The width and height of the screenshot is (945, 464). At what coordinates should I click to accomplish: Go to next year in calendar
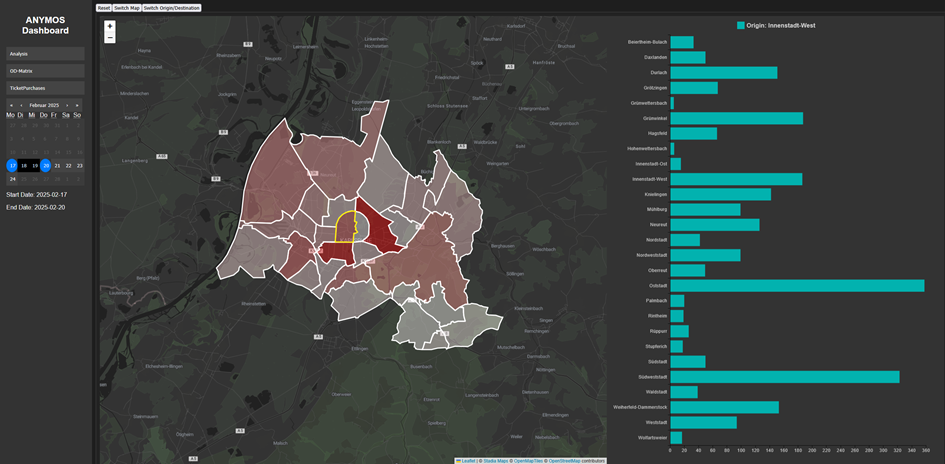pos(77,105)
